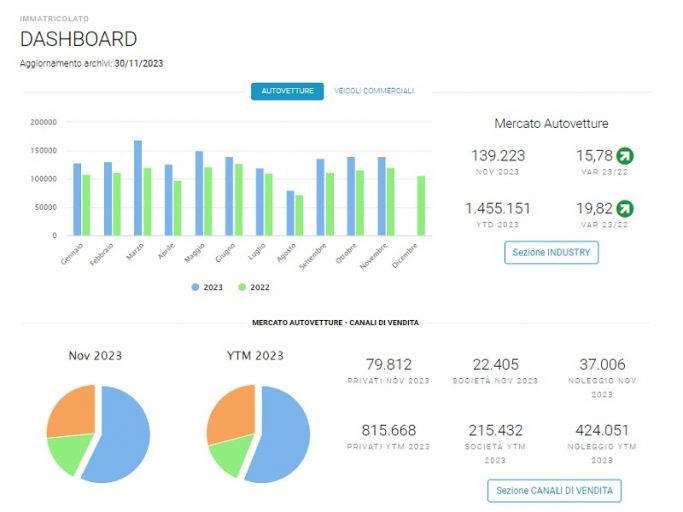Click the green up-arrow icon beside 19,82

[x=625, y=208]
